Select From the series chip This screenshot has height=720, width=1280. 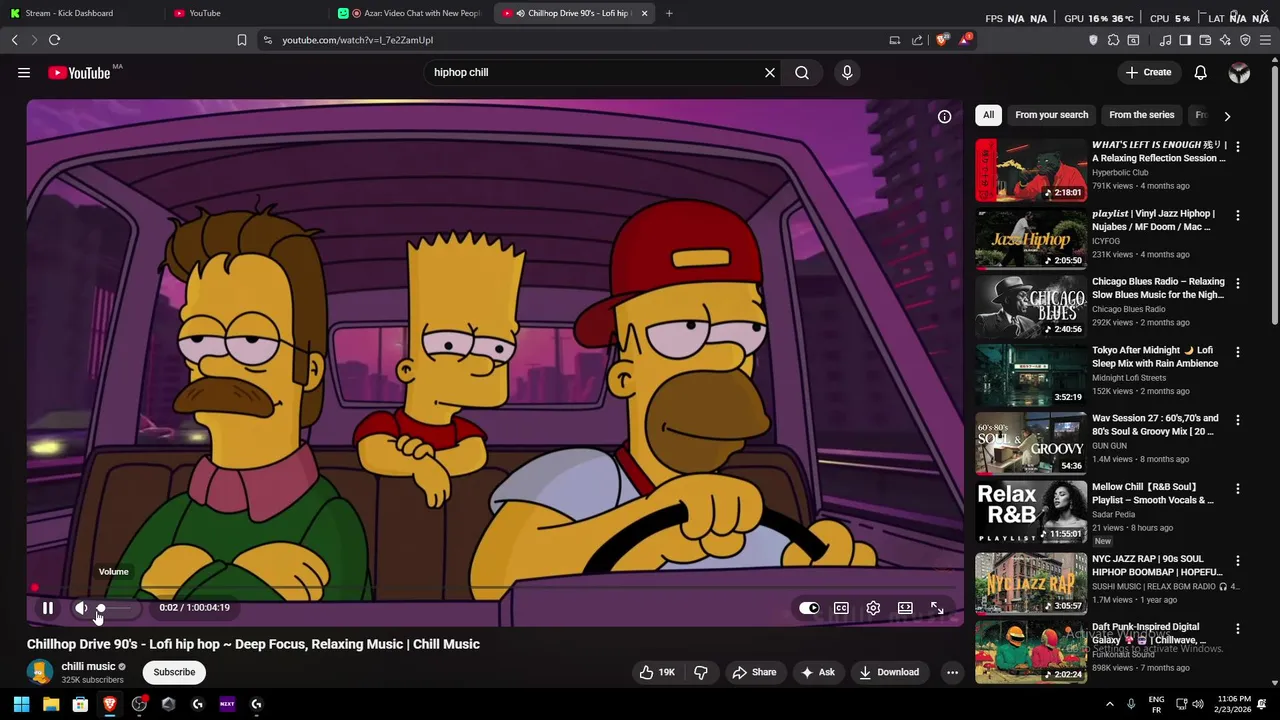1141,115
